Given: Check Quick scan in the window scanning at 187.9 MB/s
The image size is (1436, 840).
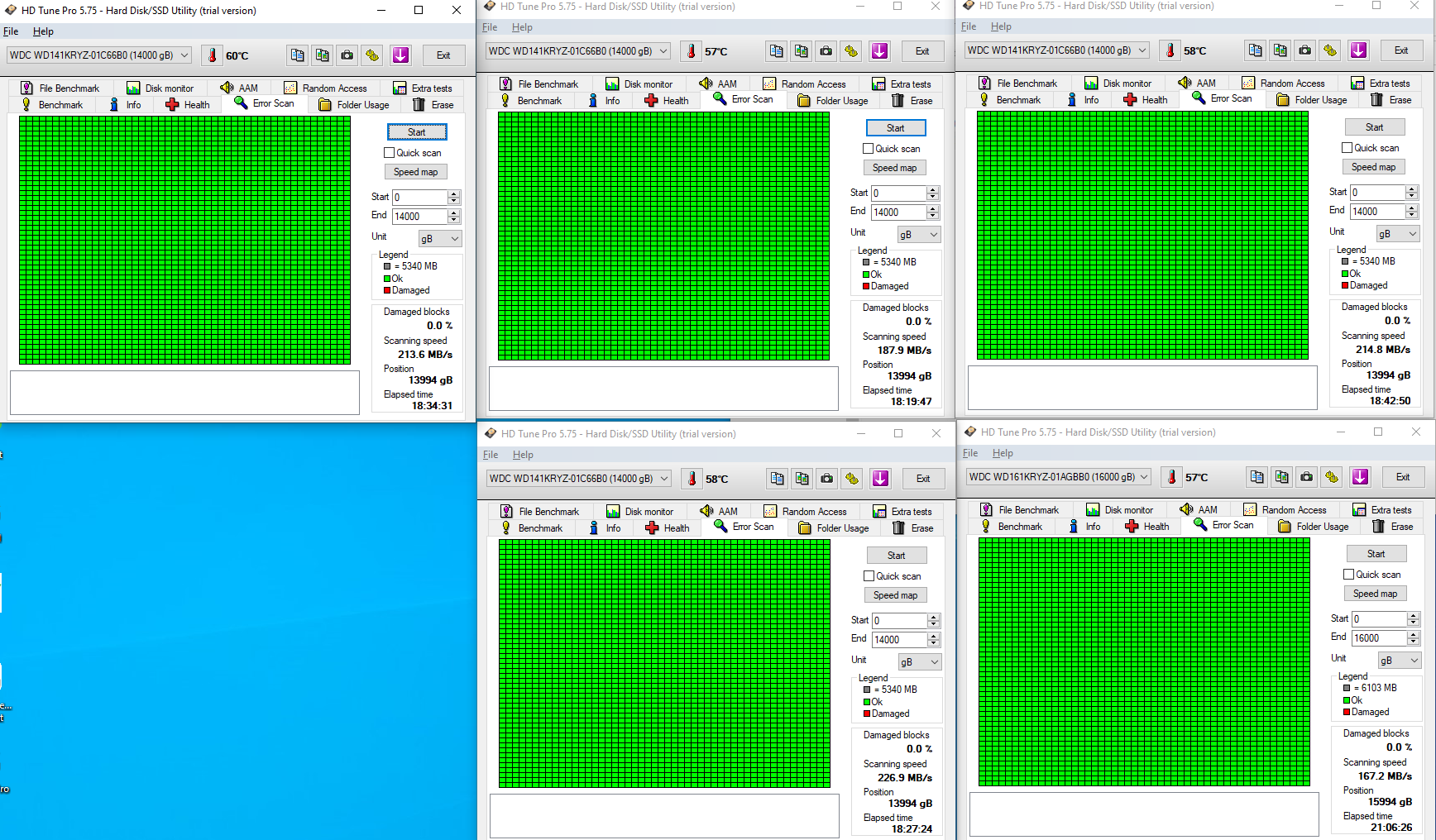Looking at the screenshot, I should (869, 149).
